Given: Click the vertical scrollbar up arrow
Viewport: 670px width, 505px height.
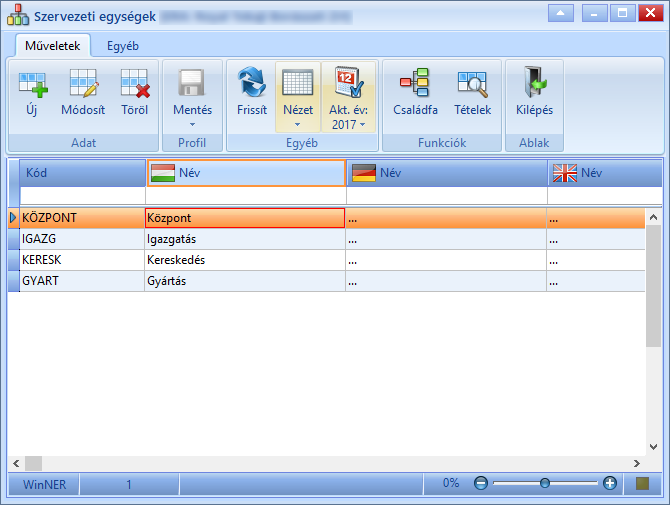Looking at the screenshot, I should [x=653, y=217].
